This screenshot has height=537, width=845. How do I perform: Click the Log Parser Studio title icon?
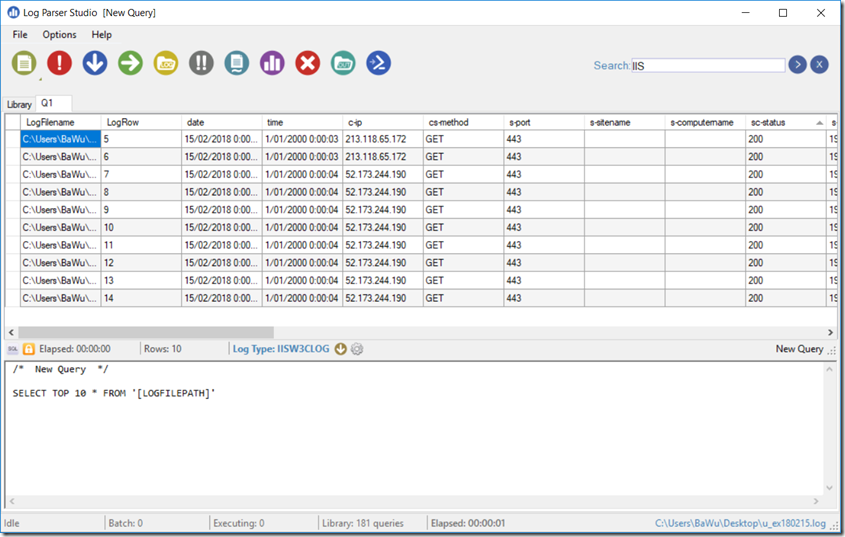(13, 12)
